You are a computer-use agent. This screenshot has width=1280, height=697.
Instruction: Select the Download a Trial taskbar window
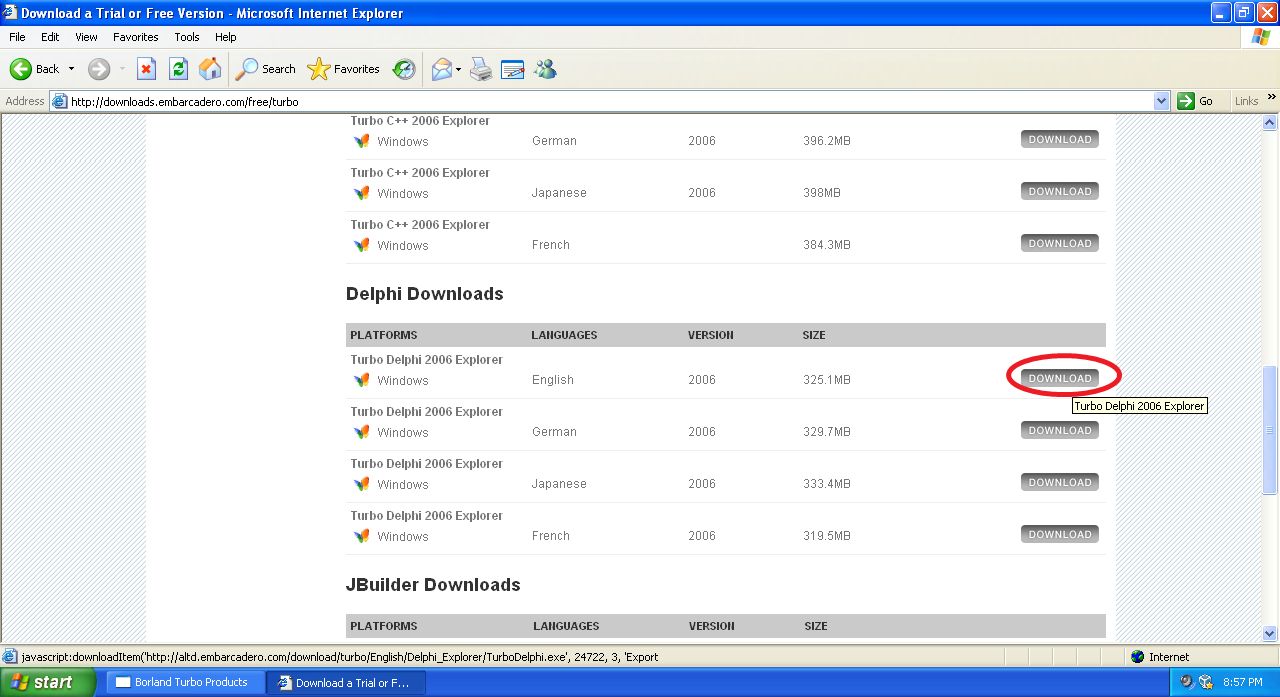click(x=347, y=682)
